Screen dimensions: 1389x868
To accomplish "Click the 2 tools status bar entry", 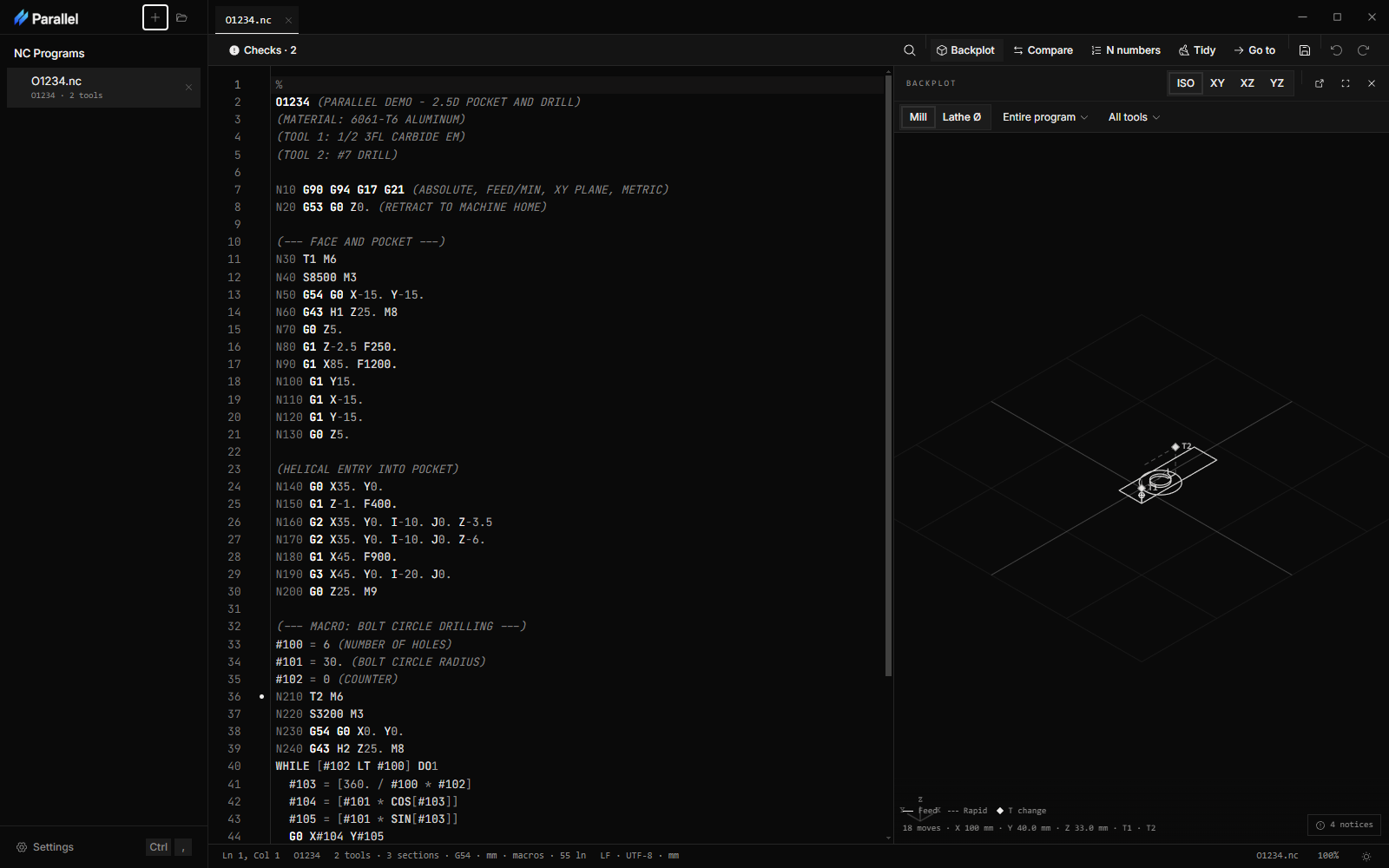I will pyautogui.click(x=352, y=856).
